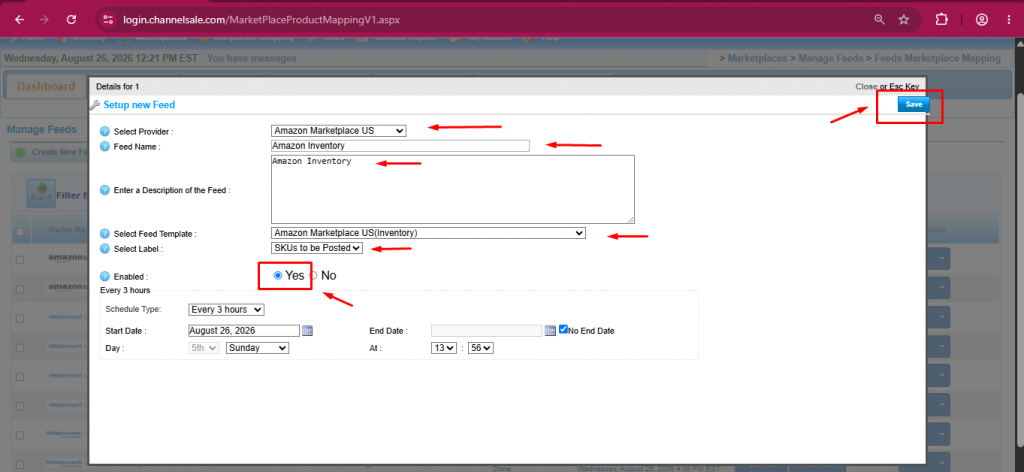Click help icon beside Feed Name
Image resolution: width=1024 pixels, height=472 pixels.
104,146
